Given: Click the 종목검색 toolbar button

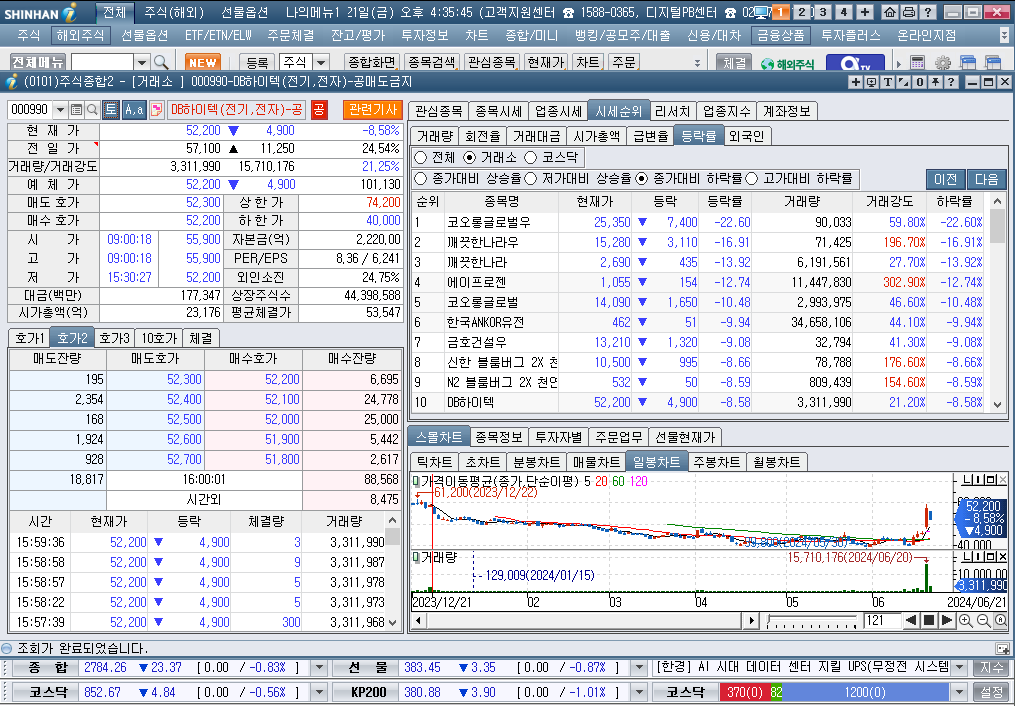Looking at the screenshot, I should (x=432, y=62).
